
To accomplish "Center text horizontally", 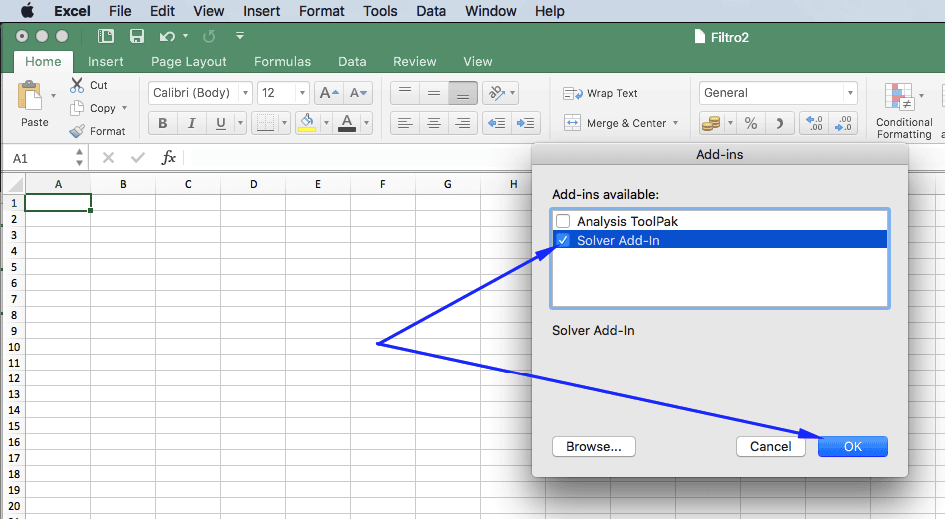I will (434, 124).
